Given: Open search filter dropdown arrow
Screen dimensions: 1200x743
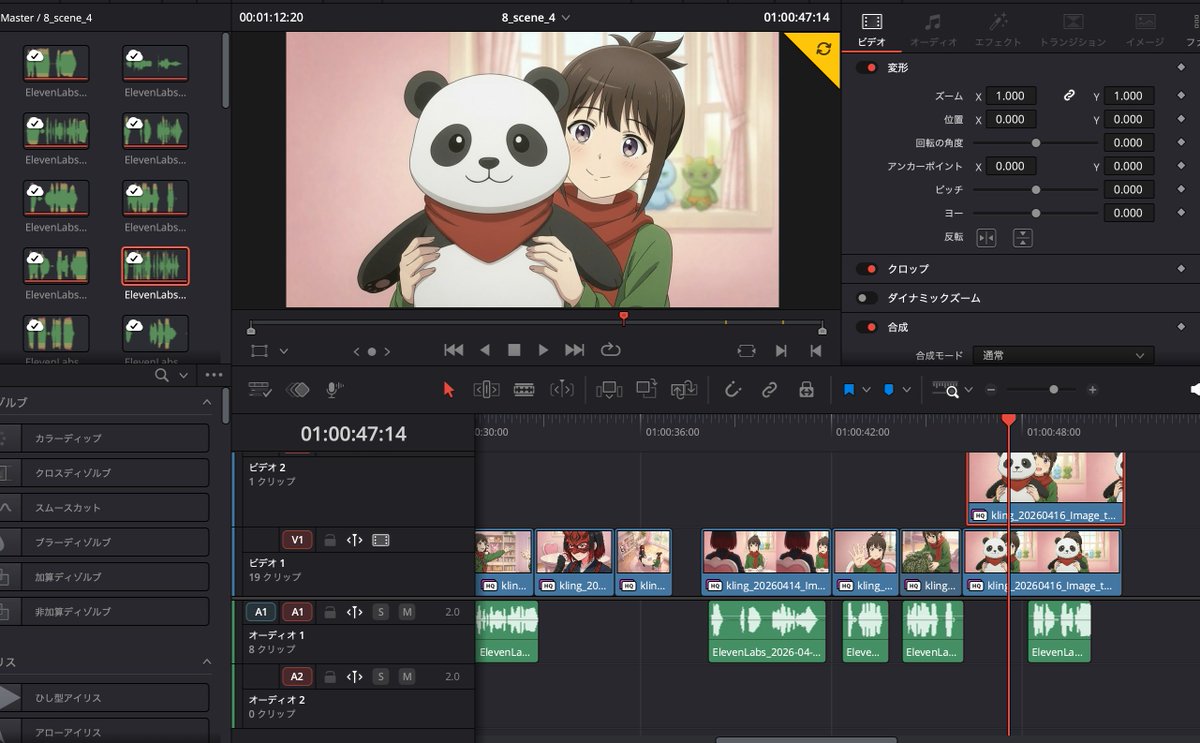Looking at the screenshot, I should pyautogui.click(x=183, y=375).
